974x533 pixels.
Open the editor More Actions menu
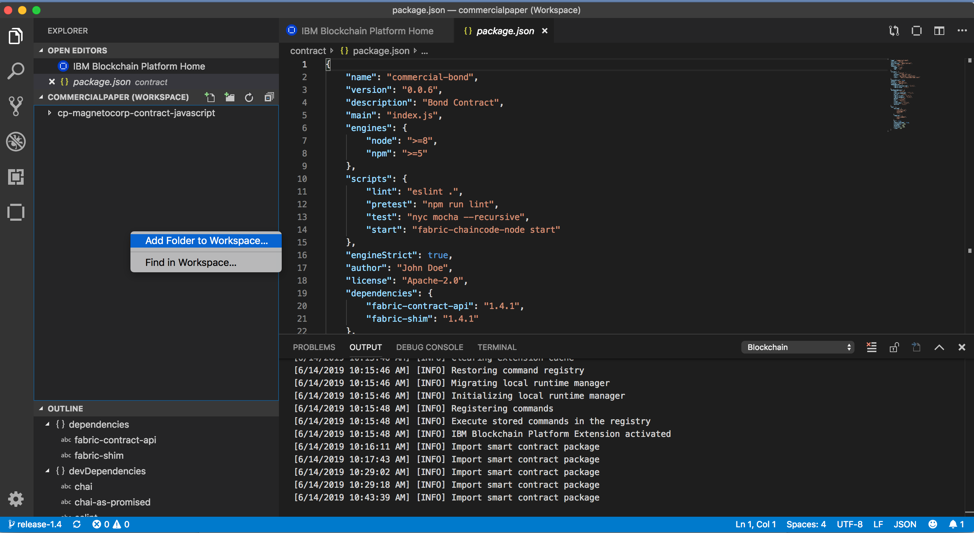point(962,31)
